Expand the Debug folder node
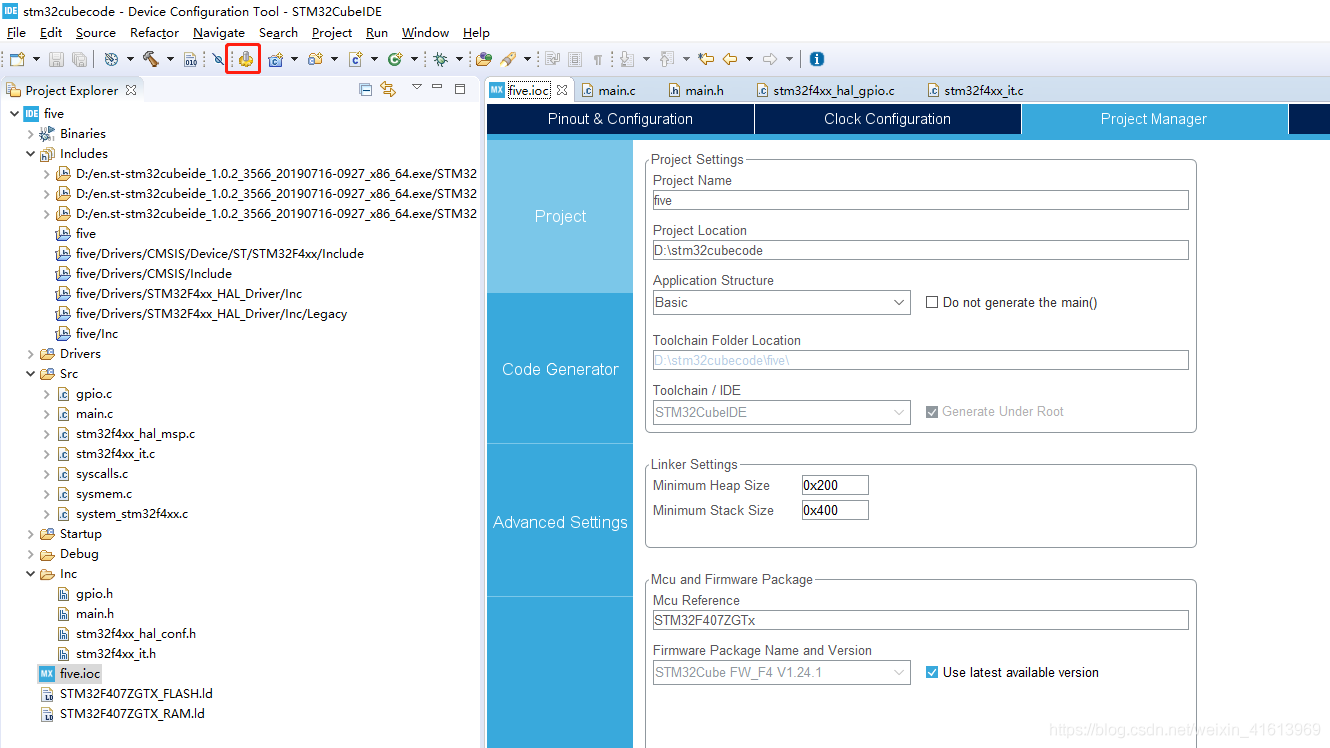Image resolution: width=1330 pixels, height=748 pixels. (30, 553)
